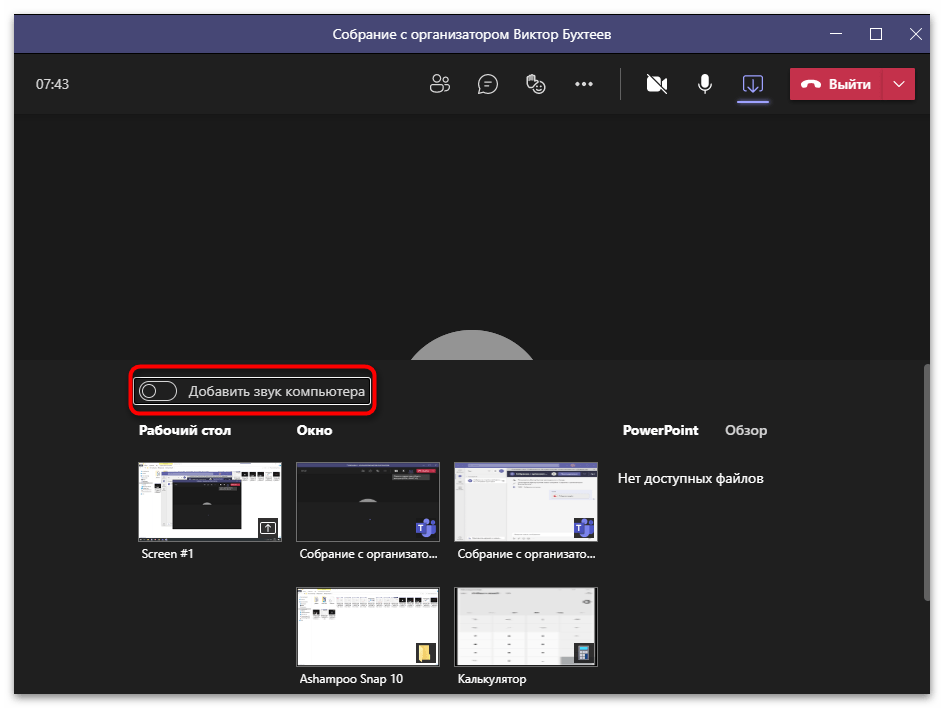Click the red Выйти button
This screenshot has height=708, width=944.
(836, 84)
